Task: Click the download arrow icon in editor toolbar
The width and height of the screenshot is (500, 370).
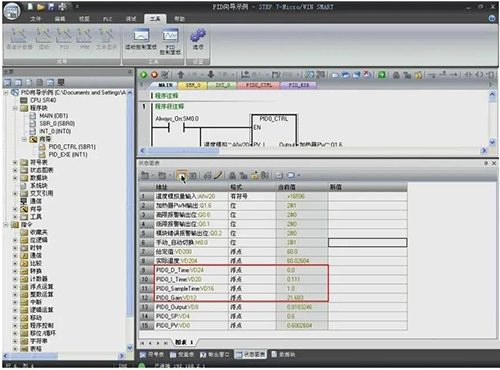Action: pos(211,75)
